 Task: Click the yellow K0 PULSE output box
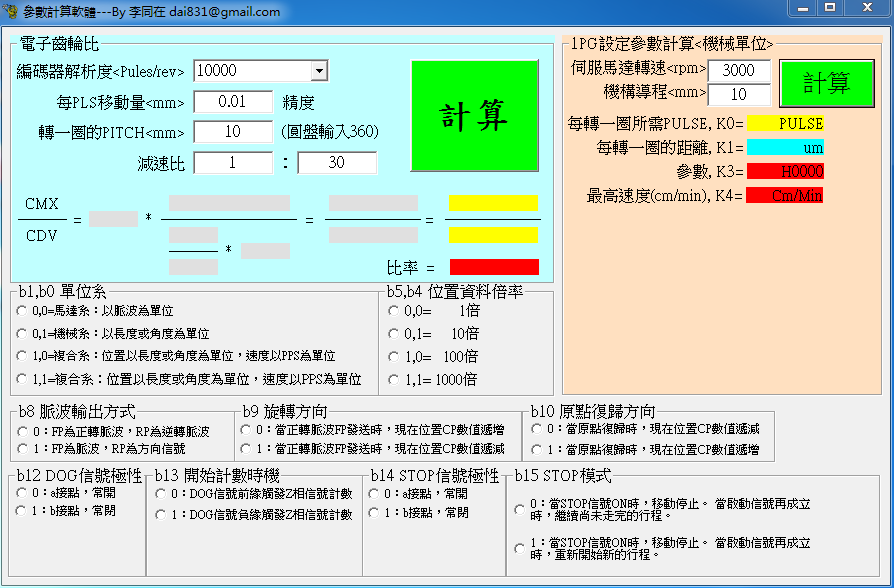click(786, 124)
